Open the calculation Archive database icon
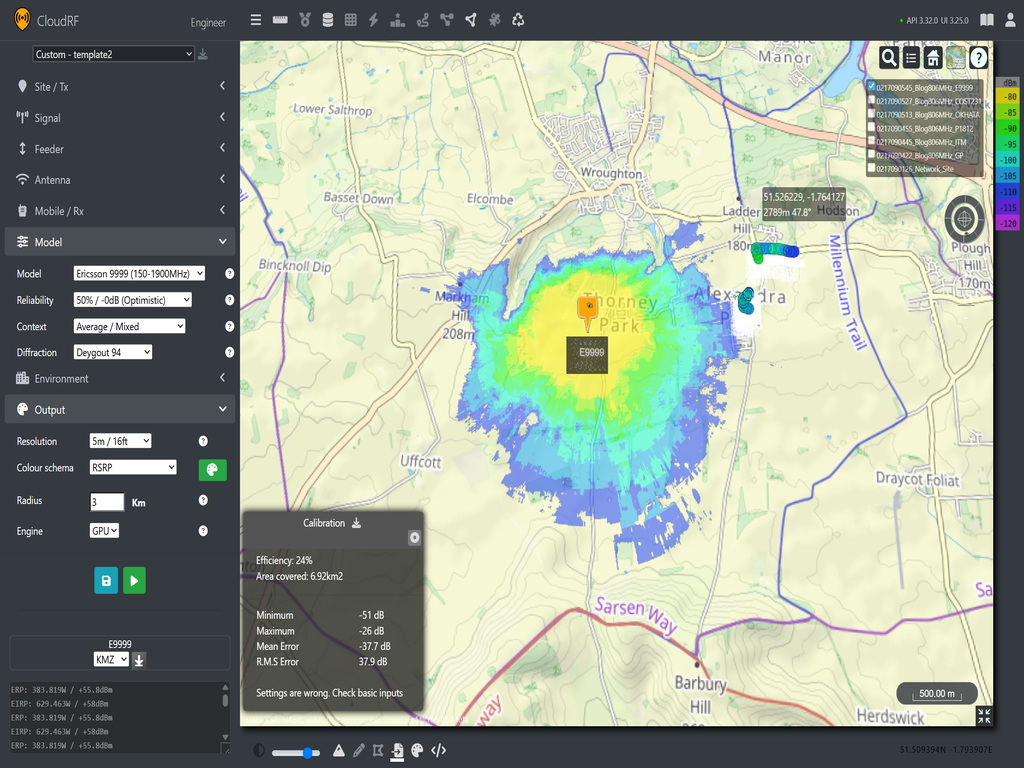 [x=328, y=19]
